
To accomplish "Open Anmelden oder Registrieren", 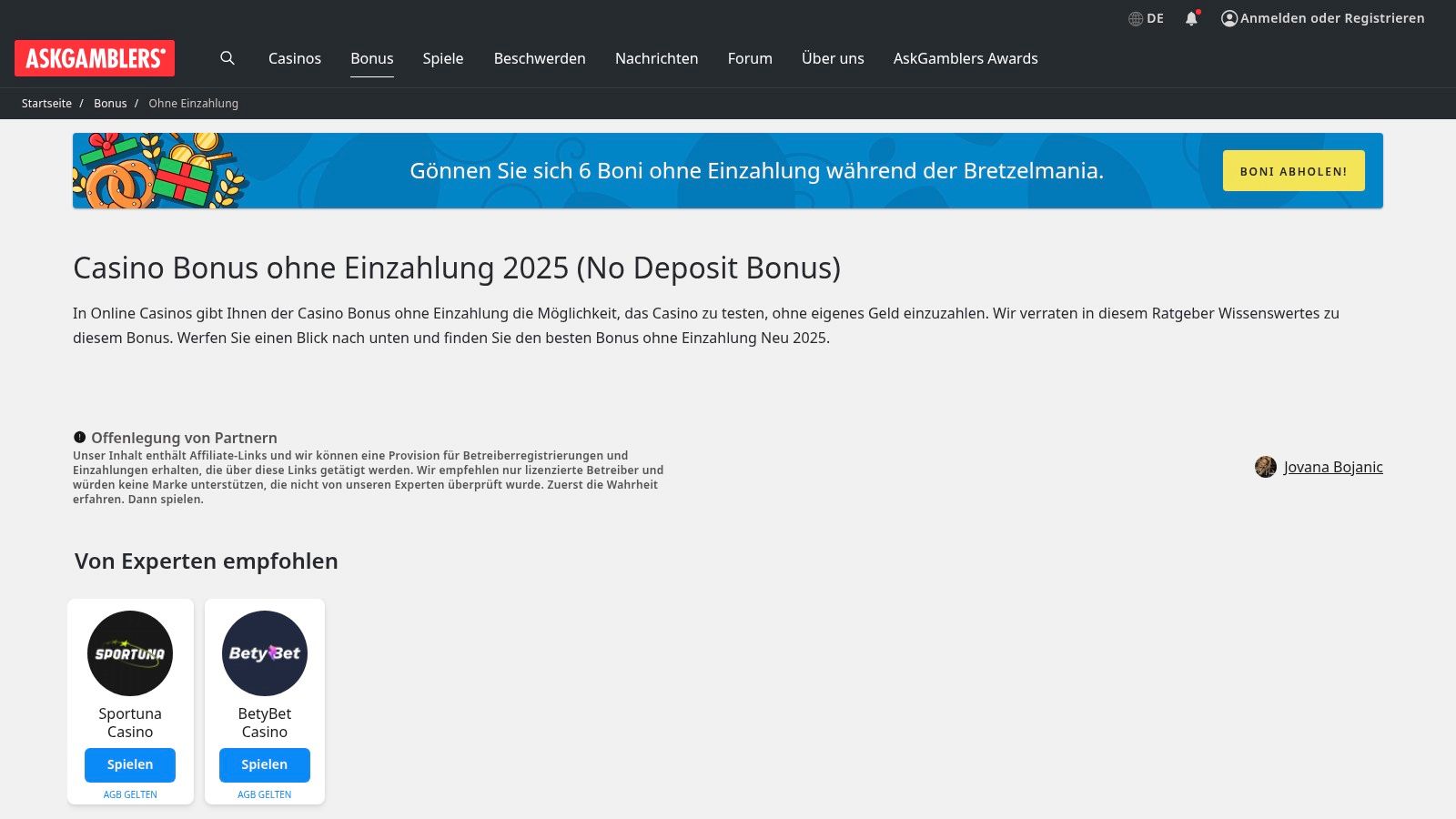I will [x=1331, y=17].
